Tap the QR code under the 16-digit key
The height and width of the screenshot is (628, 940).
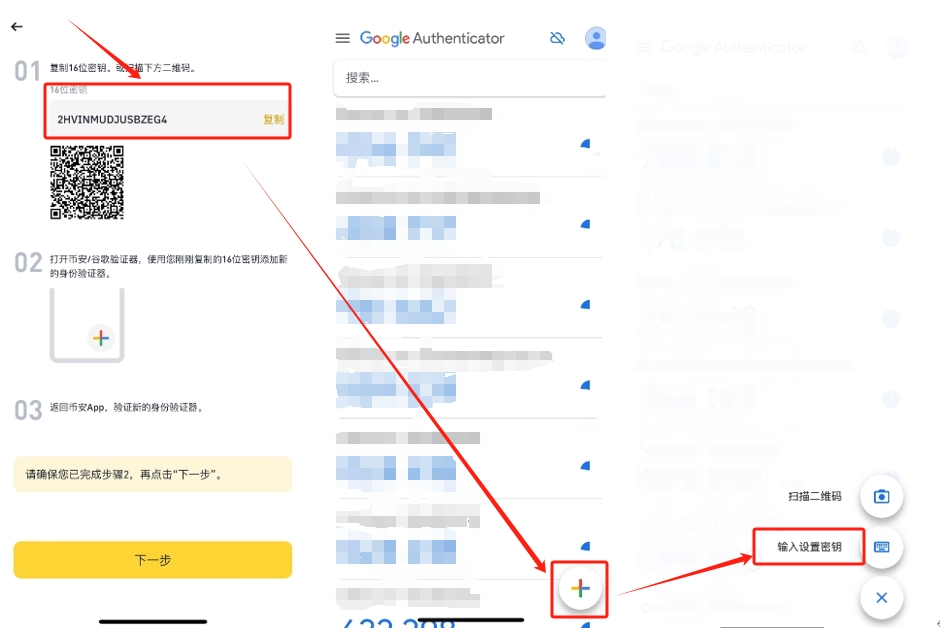87,182
